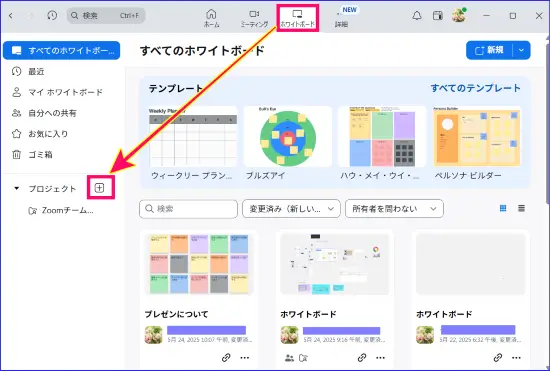The image size is (550, 371).
Task: Choose the ペルソナ ビルダー template
Action: click(x=477, y=143)
